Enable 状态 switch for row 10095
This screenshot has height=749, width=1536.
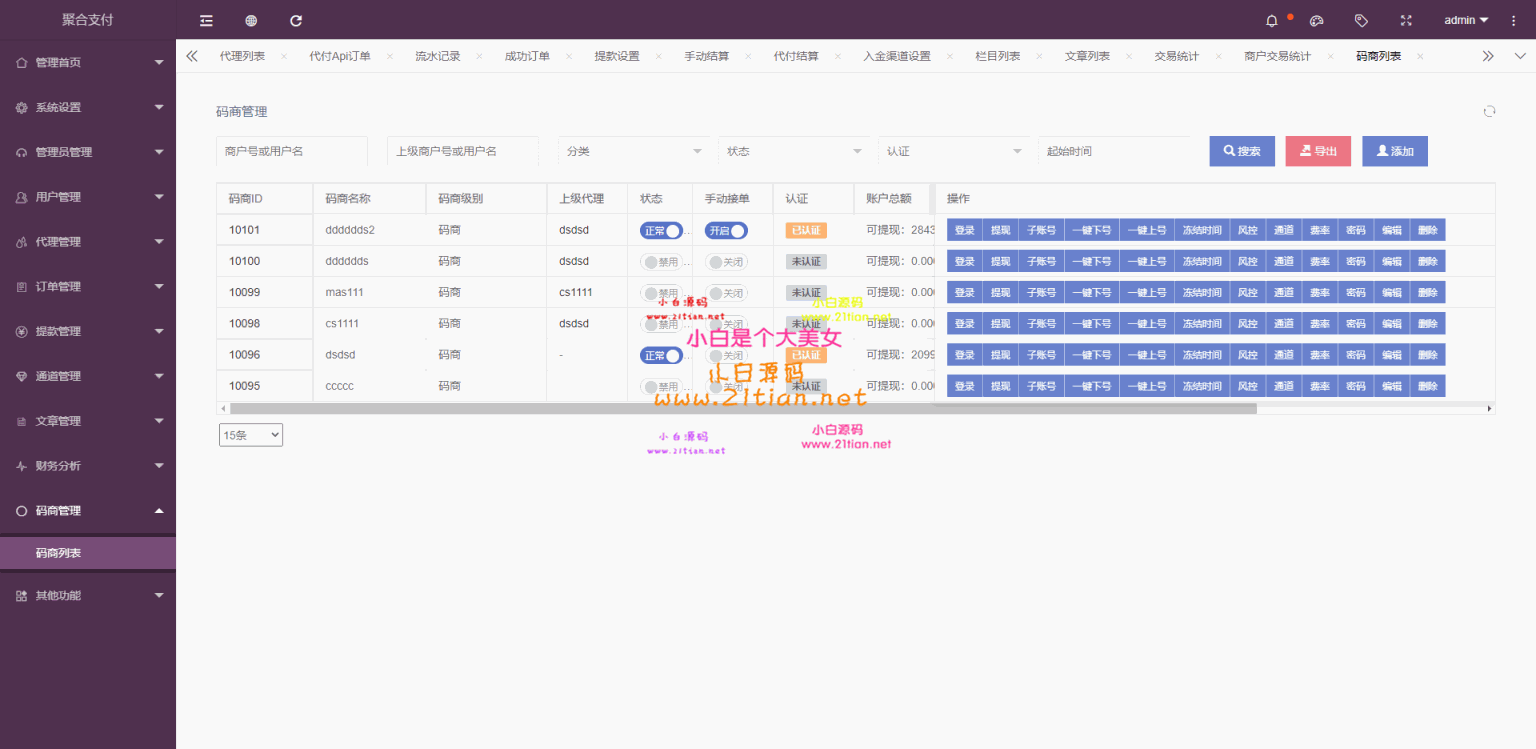tap(661, 386)
